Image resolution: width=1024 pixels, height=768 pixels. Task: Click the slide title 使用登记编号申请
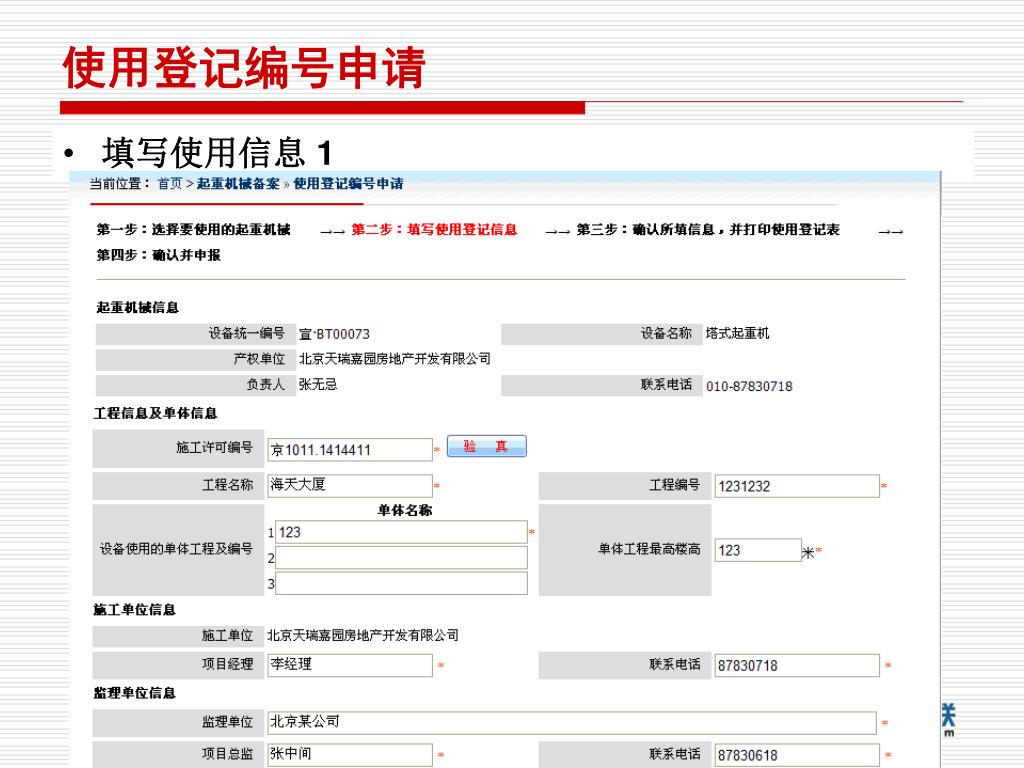[x=244, y=67]
